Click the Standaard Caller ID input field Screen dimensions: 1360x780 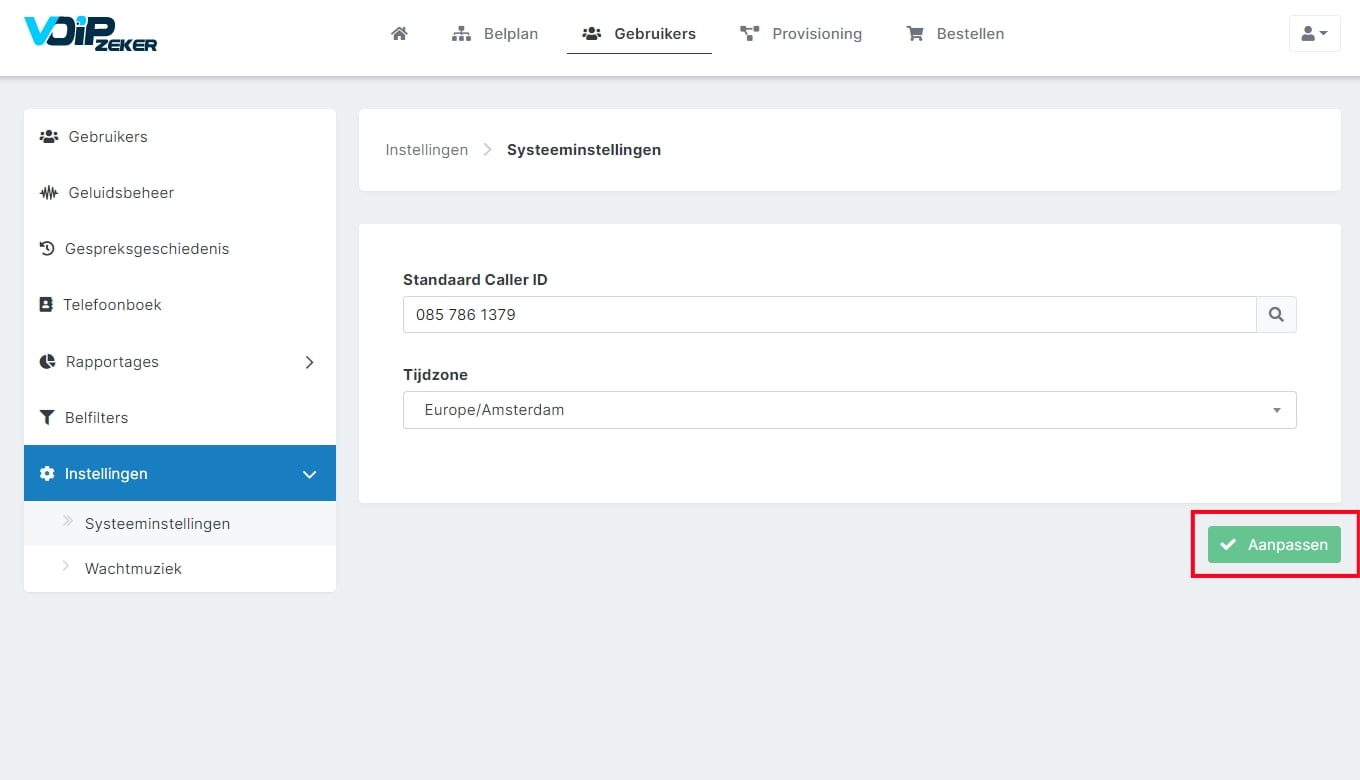point(830,314)
